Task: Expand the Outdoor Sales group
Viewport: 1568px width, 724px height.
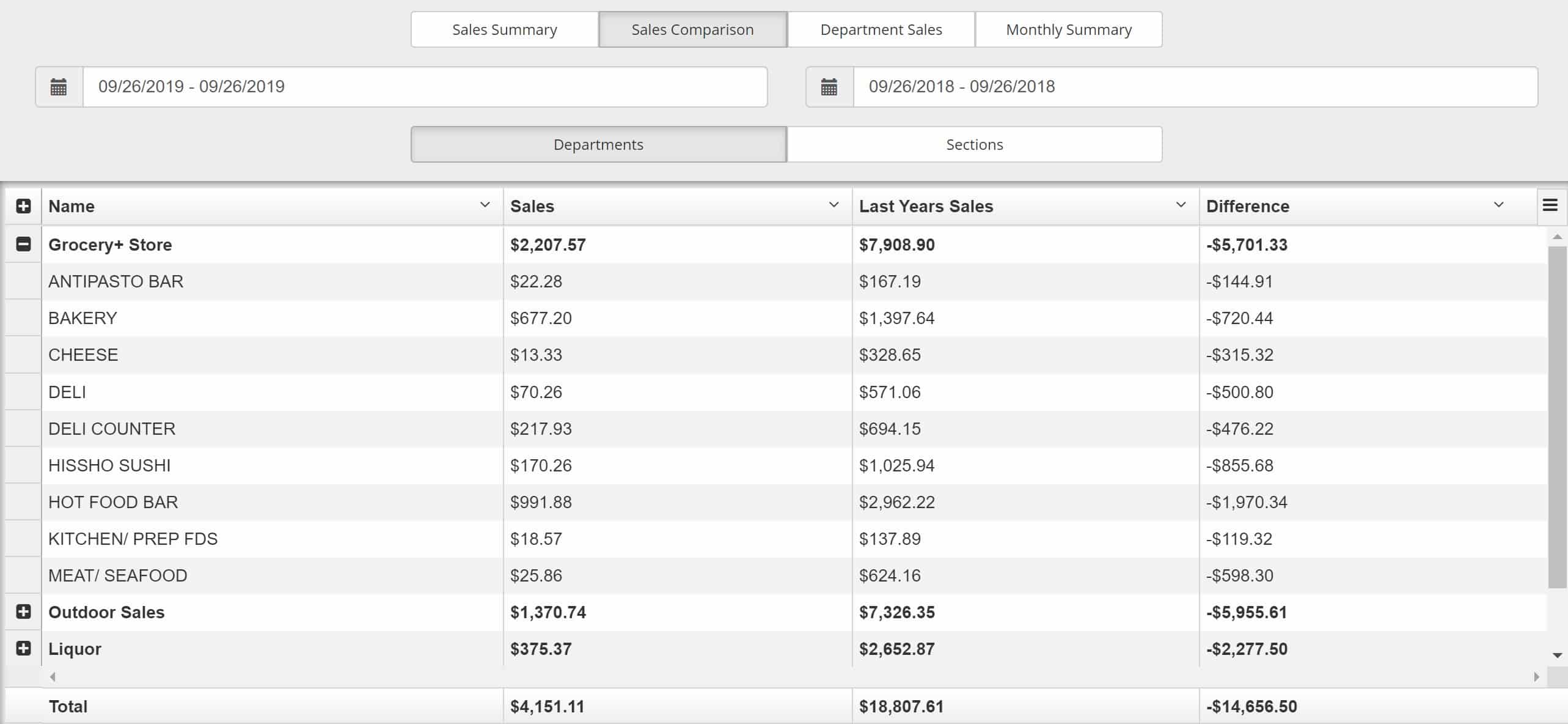Action: pos(23,611)
